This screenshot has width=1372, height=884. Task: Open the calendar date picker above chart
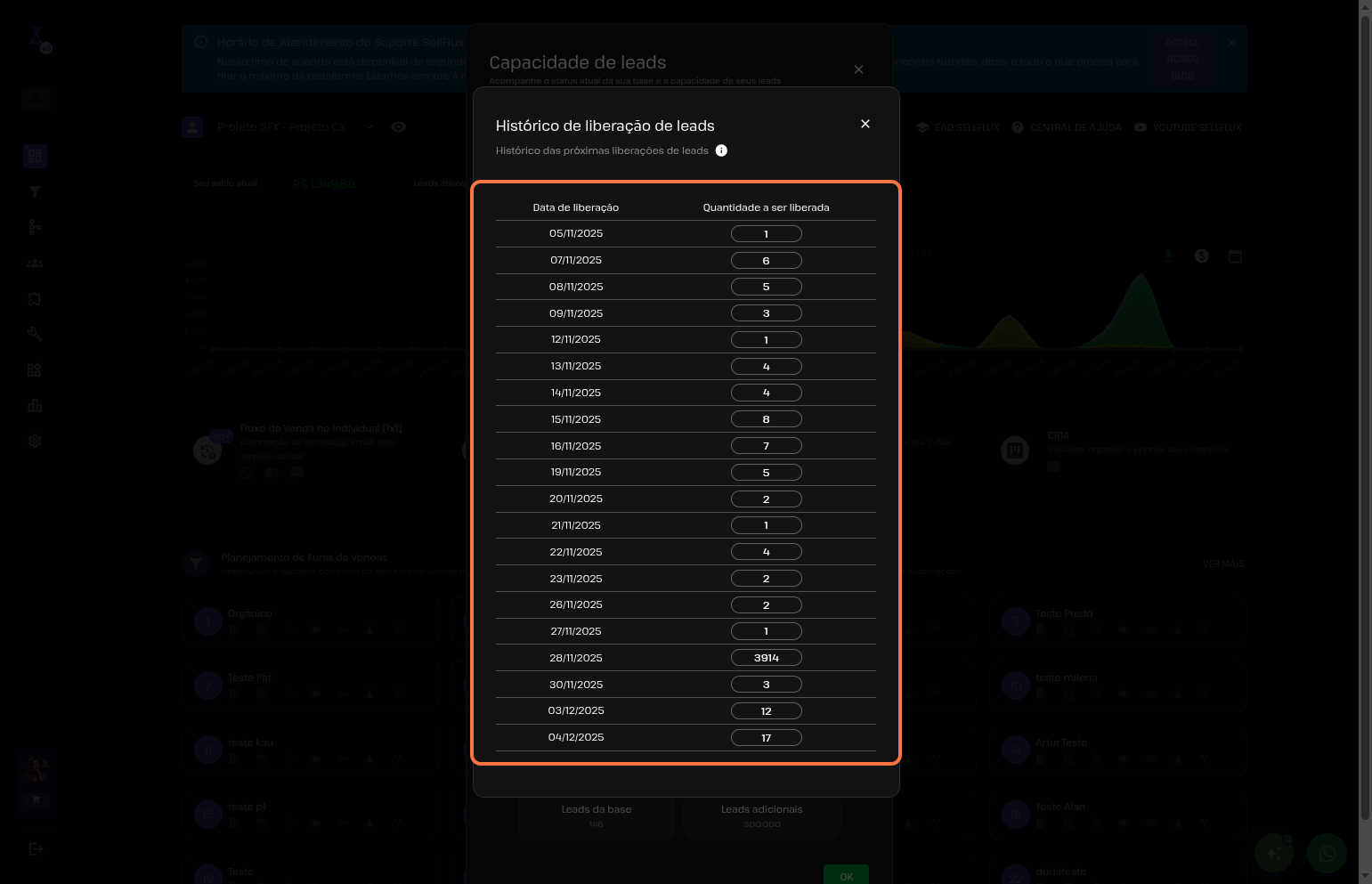pos(1235,255)
